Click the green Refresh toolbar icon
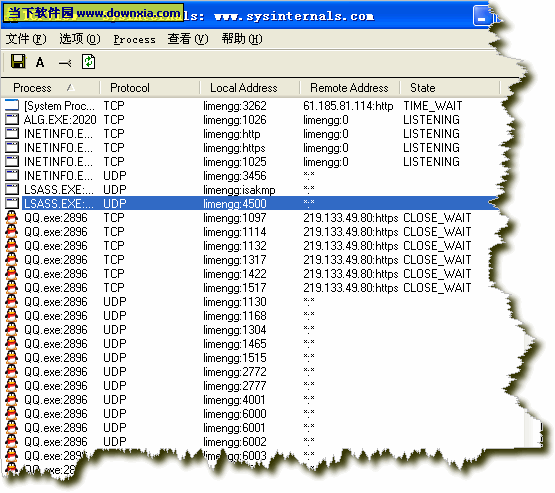Screen dimensions: 555x493 click(x=88, y=62)
